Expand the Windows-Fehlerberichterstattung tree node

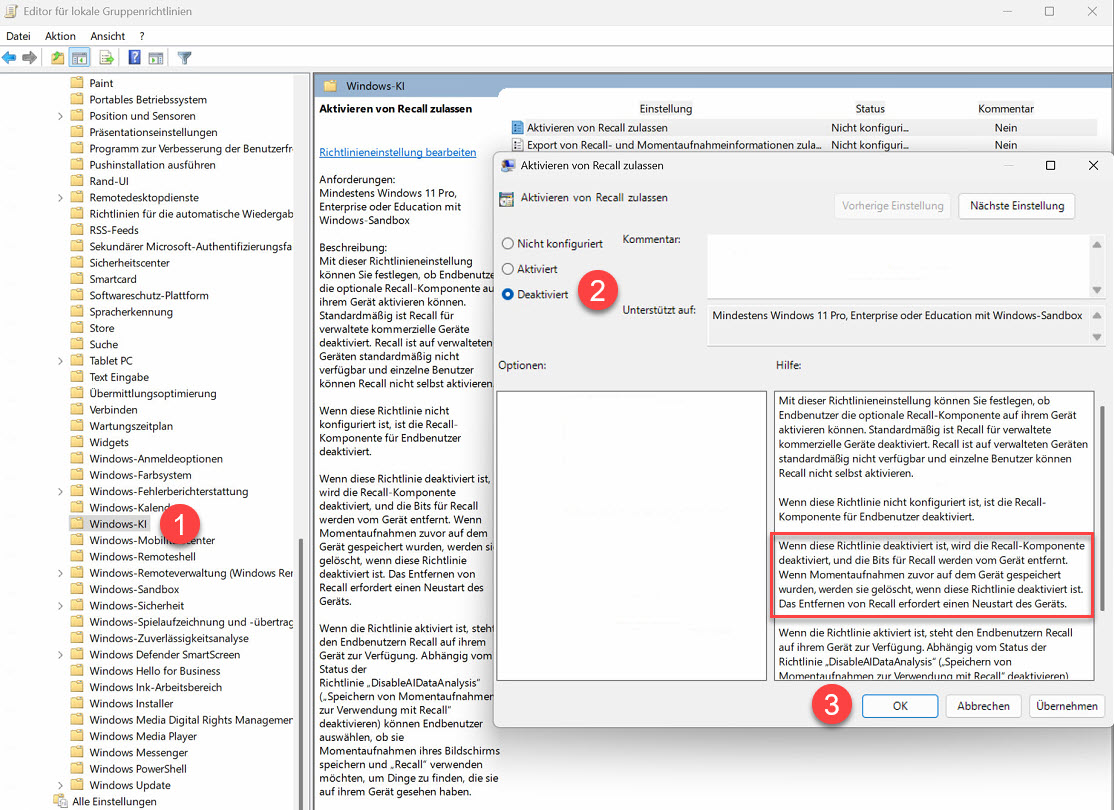tap(60, 492)
